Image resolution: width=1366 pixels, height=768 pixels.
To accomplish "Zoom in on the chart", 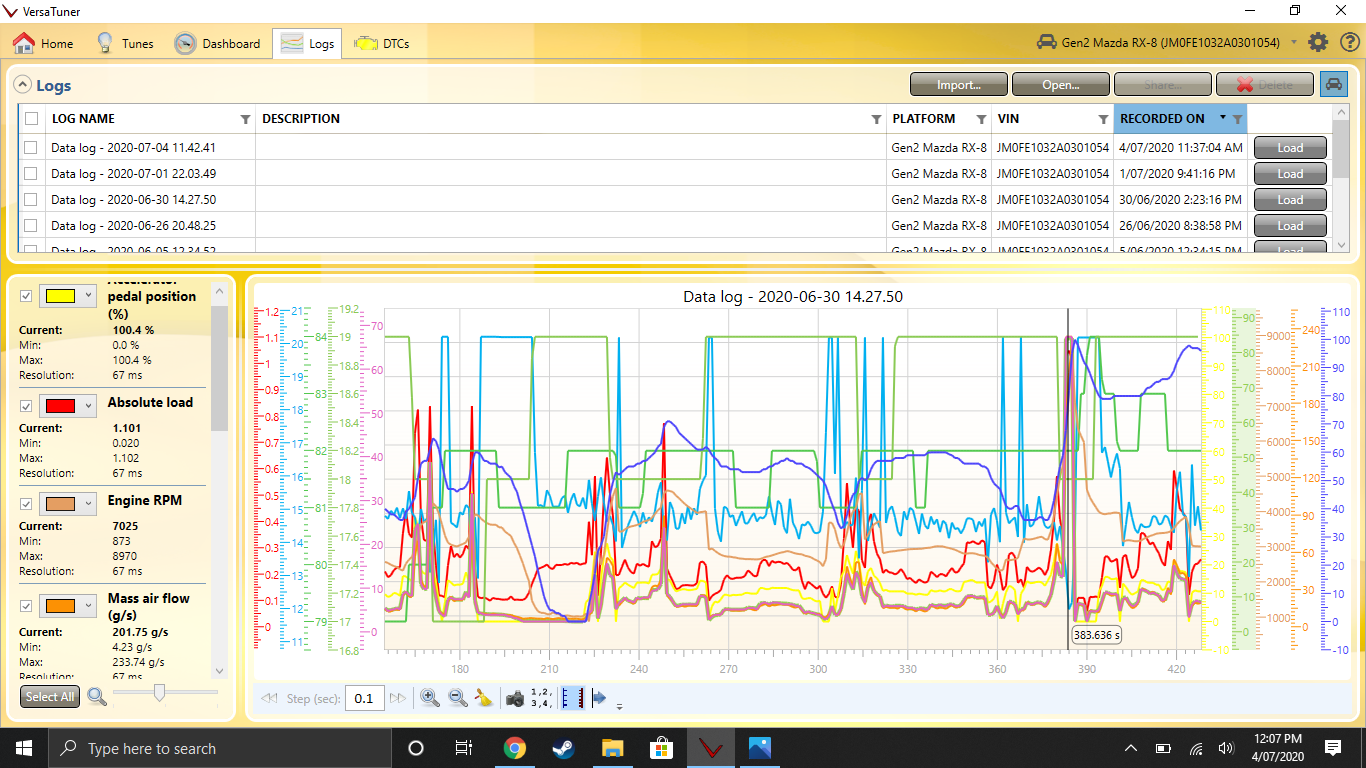I will pos(430,698).
